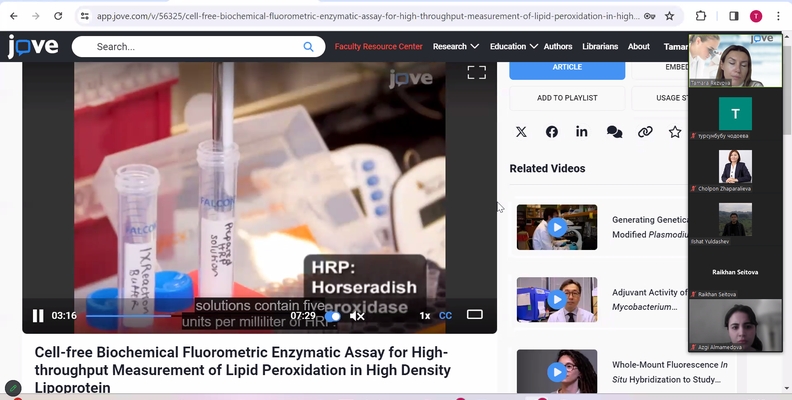
Task: Open saved passwords key icon
Action: [x=650, y=16]
